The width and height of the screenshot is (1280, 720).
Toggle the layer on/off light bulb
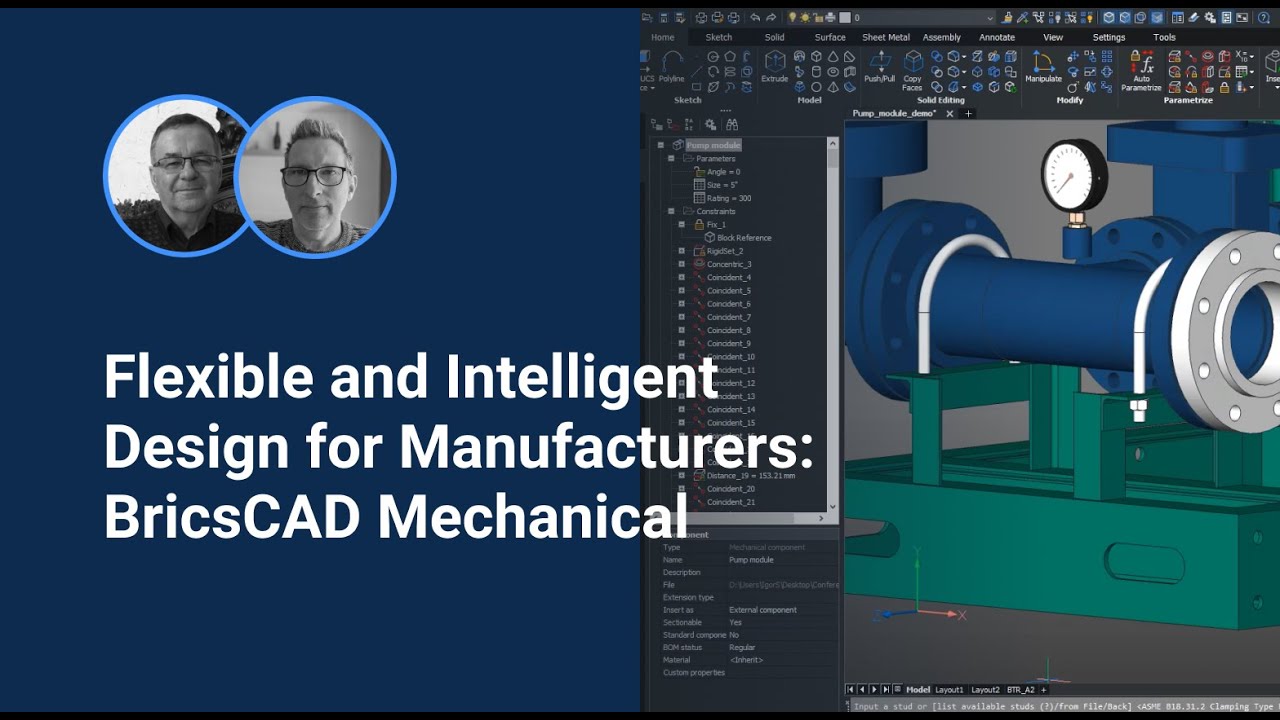792,17
